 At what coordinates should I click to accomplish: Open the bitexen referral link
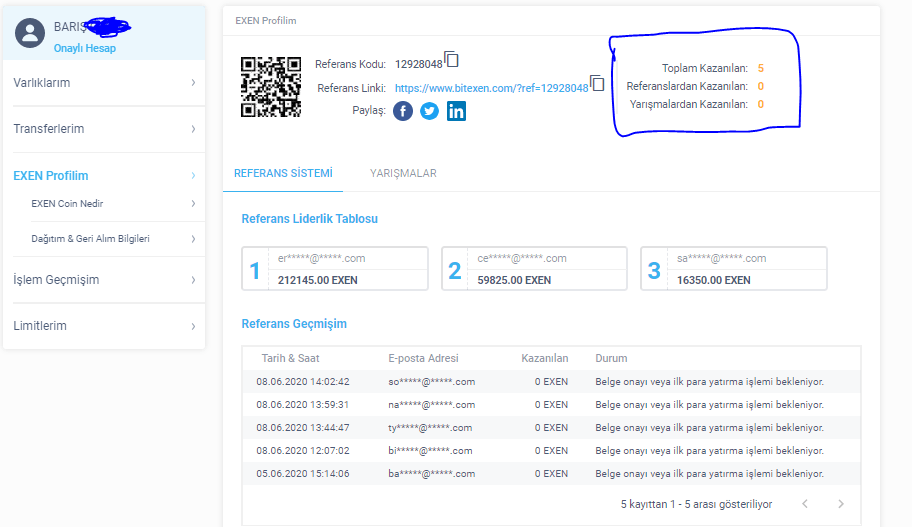pos(491,88)
